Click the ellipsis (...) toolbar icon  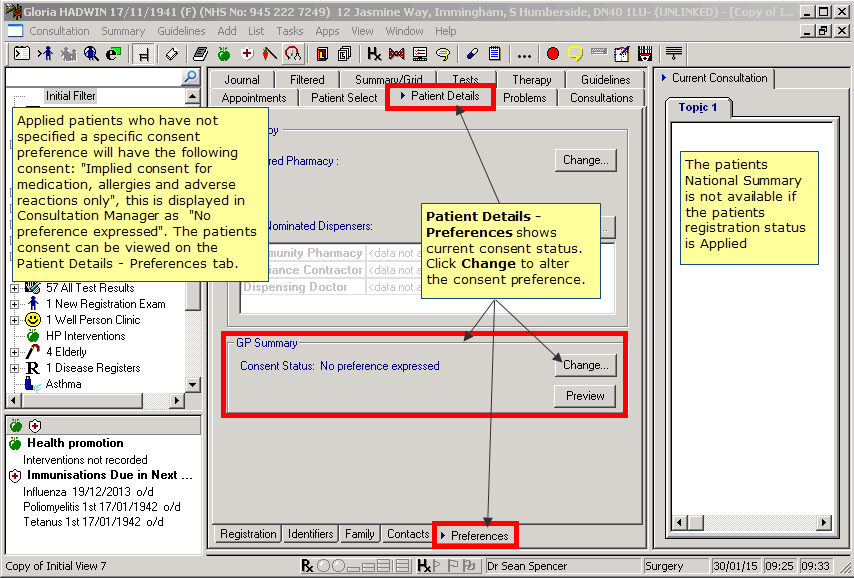[x=523, y=54]
